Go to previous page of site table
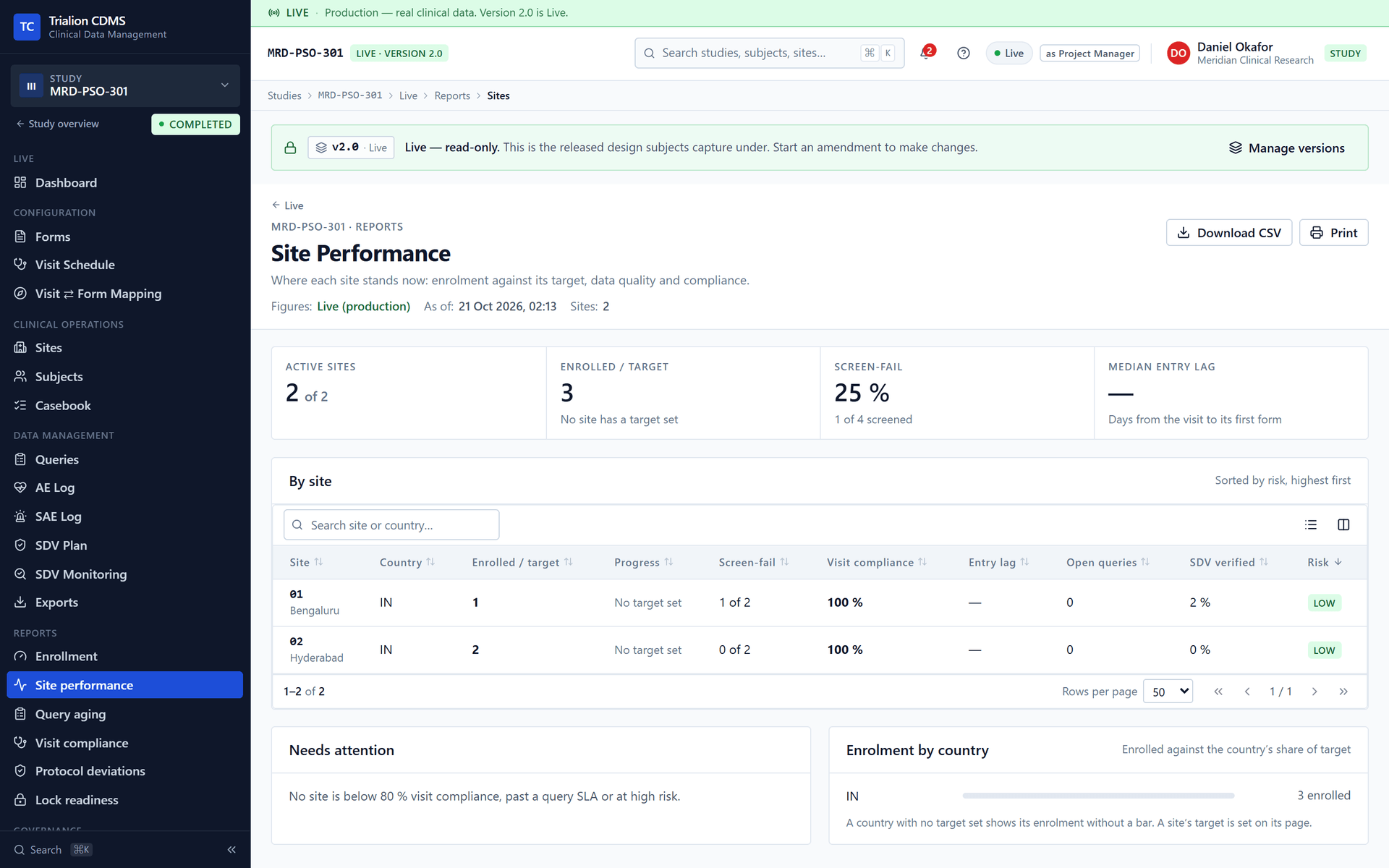This screenshot has height=868, width=1389. pyautogui.click(x=1247, y=692)
